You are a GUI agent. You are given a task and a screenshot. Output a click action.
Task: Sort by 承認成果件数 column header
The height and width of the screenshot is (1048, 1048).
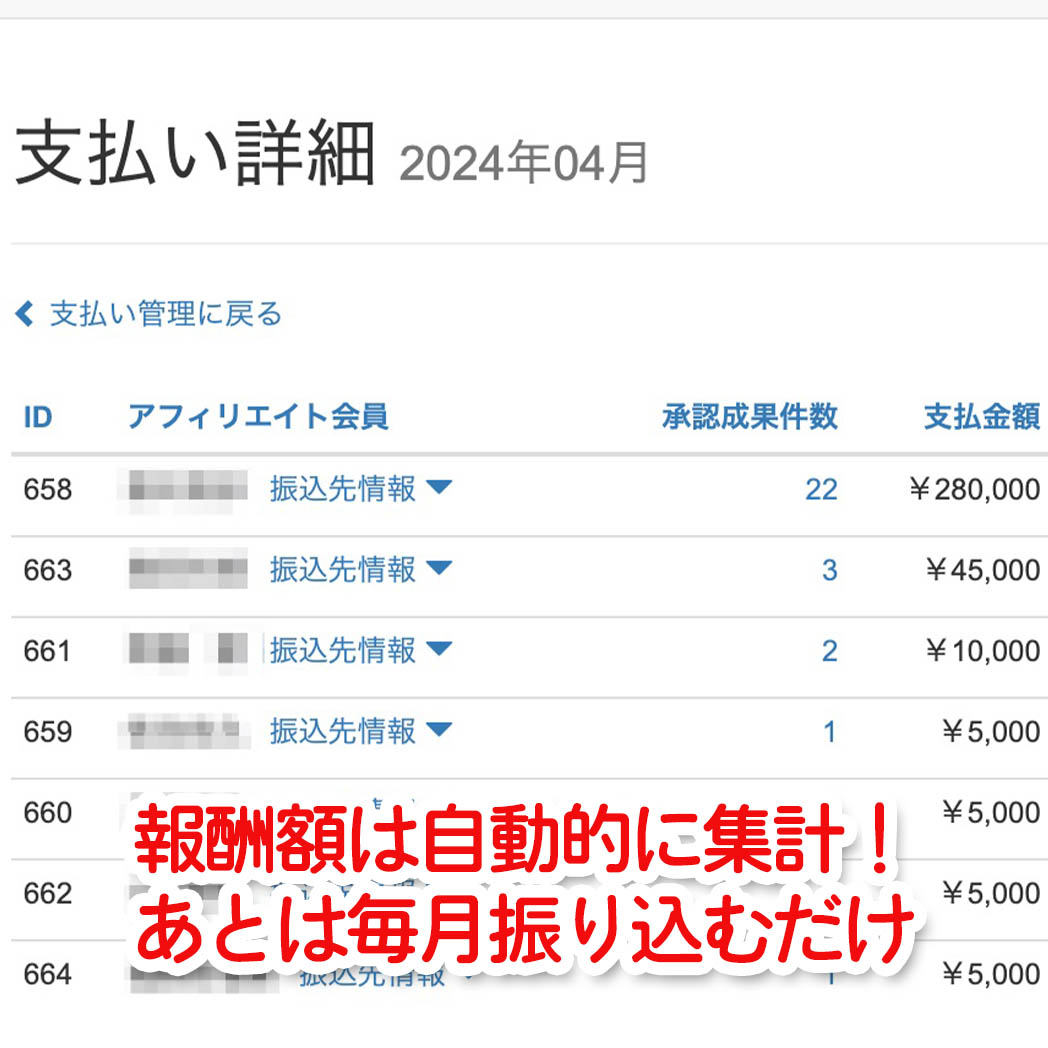click(x=750, y=417)
